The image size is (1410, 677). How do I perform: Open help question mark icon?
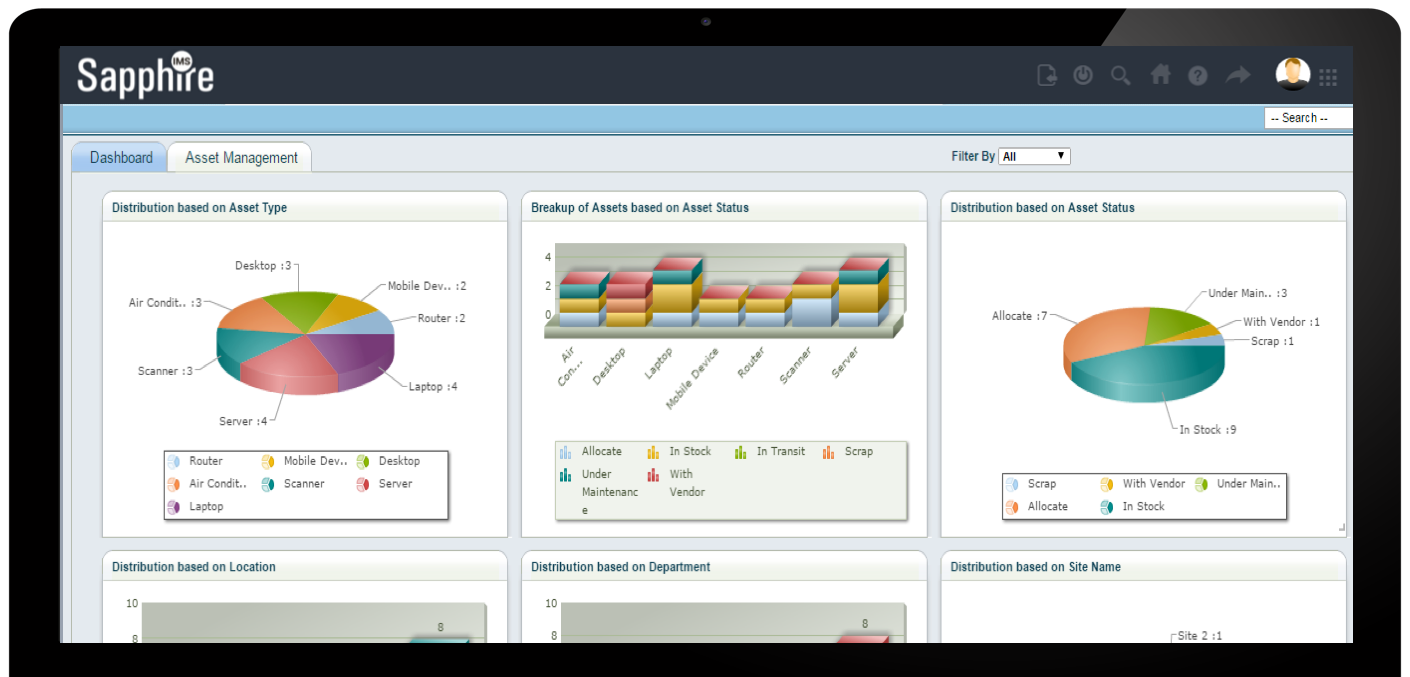click(1198, 76)
